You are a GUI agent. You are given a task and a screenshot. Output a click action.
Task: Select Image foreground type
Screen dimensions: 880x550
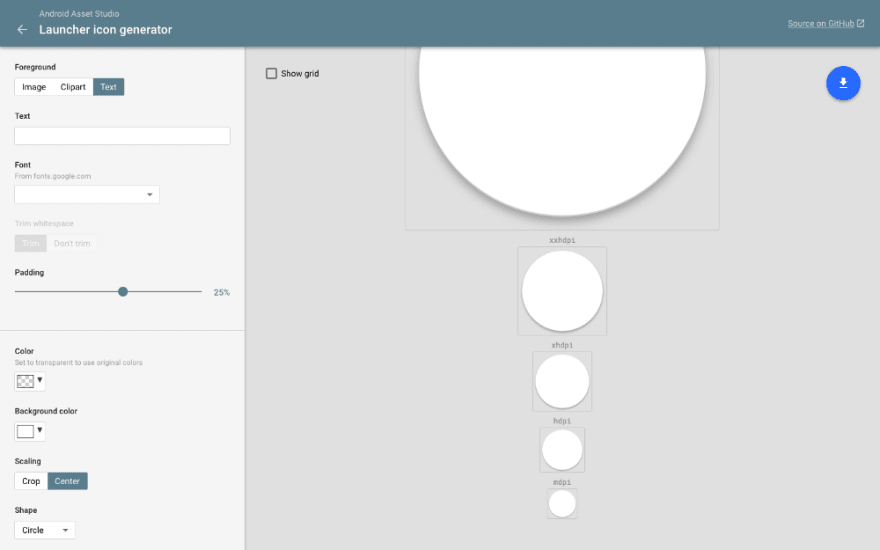tap(34, 87)
